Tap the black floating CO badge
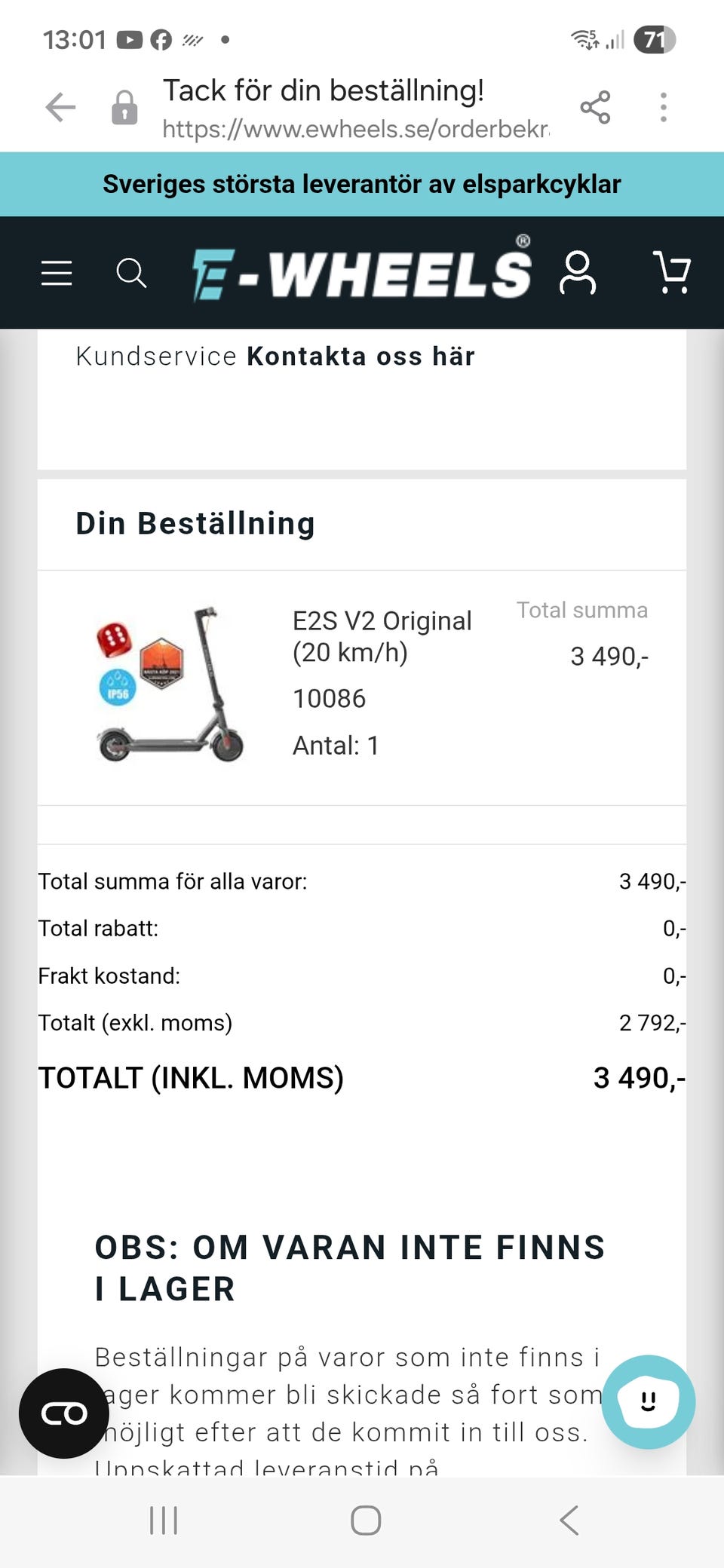724x1568 pixels. [64, 1413]
